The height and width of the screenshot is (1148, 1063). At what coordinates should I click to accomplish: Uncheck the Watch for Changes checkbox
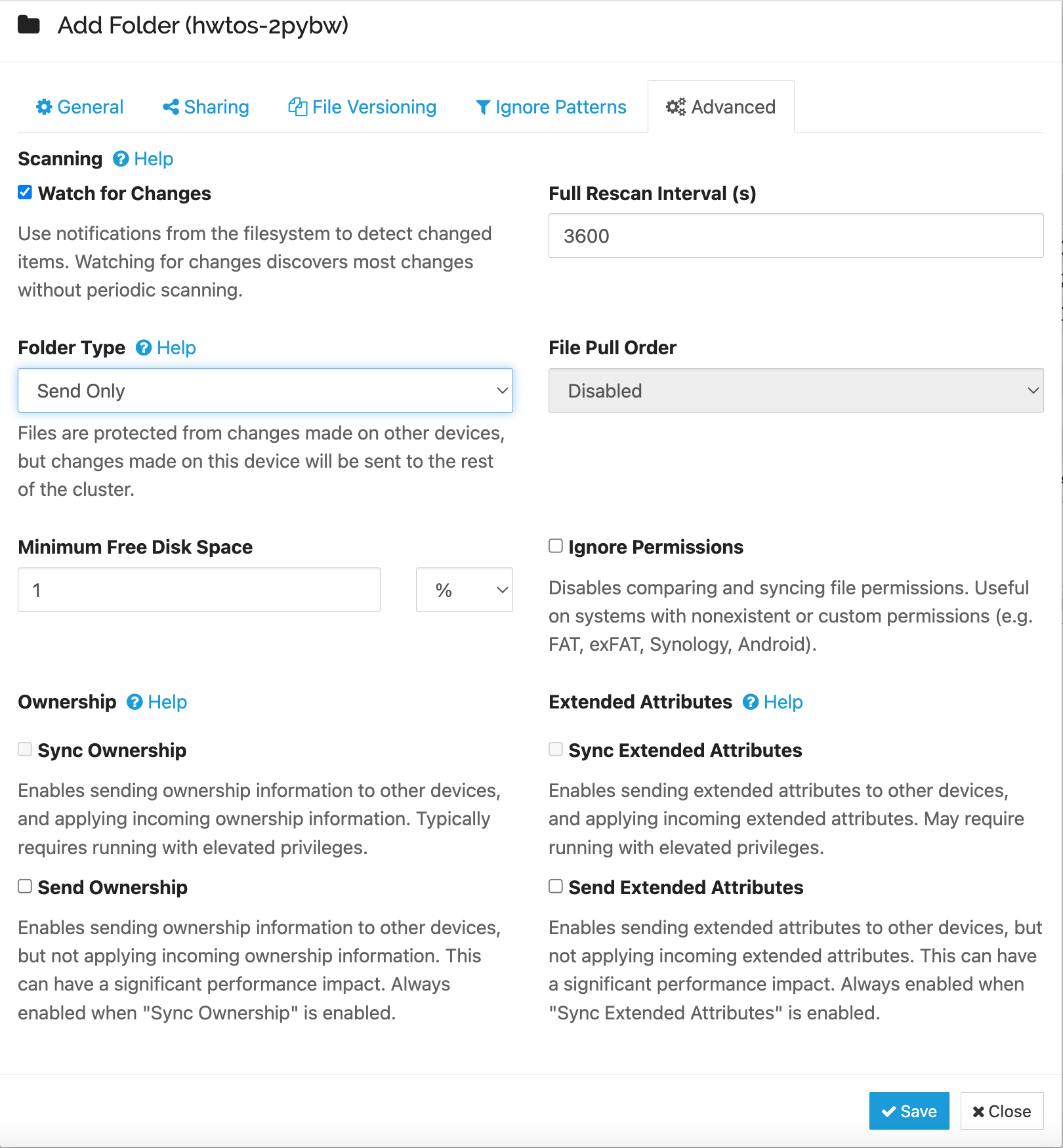coord(25,192)
